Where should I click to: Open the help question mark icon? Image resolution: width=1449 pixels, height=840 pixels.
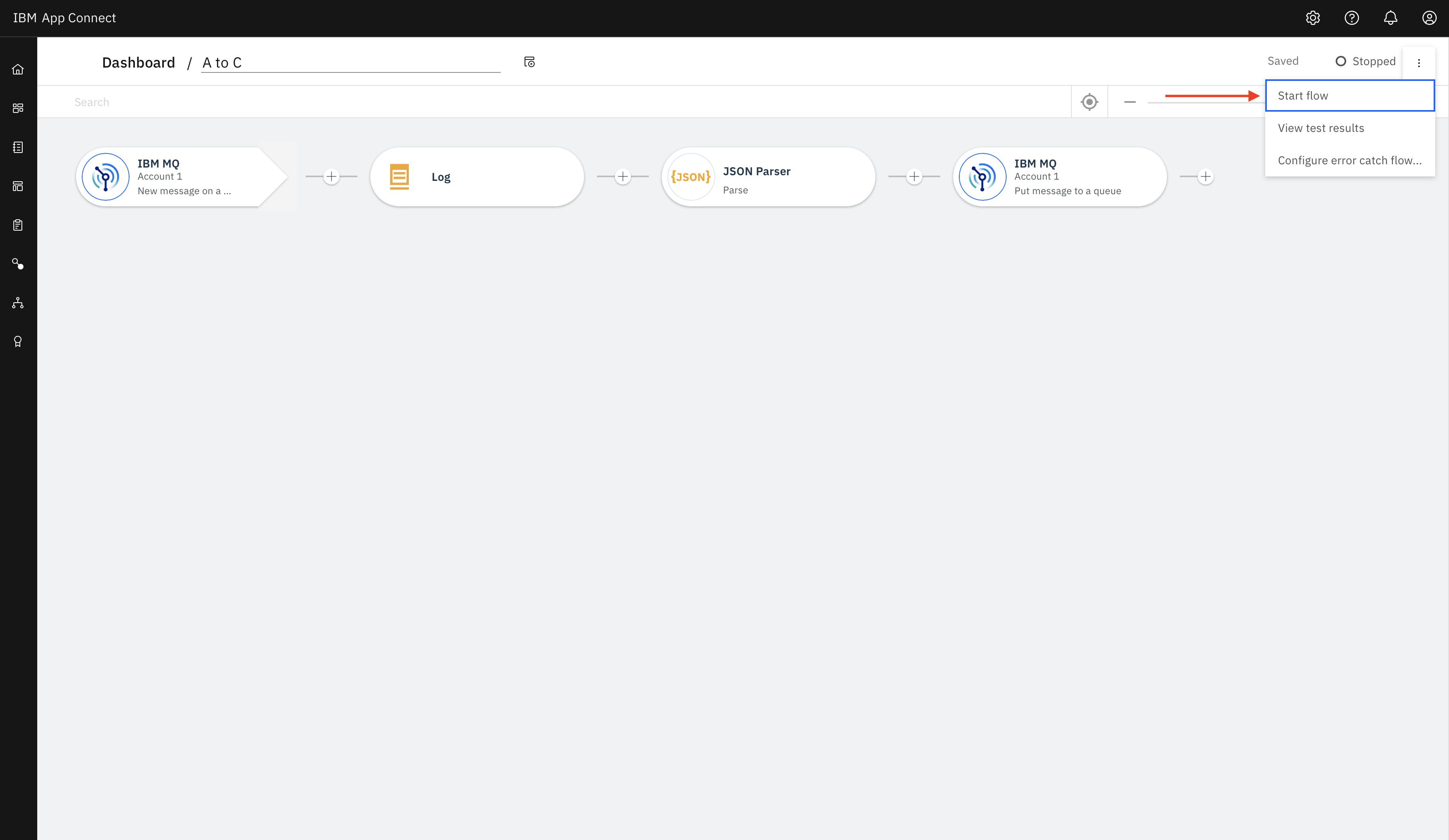(x=1351, y=18)
